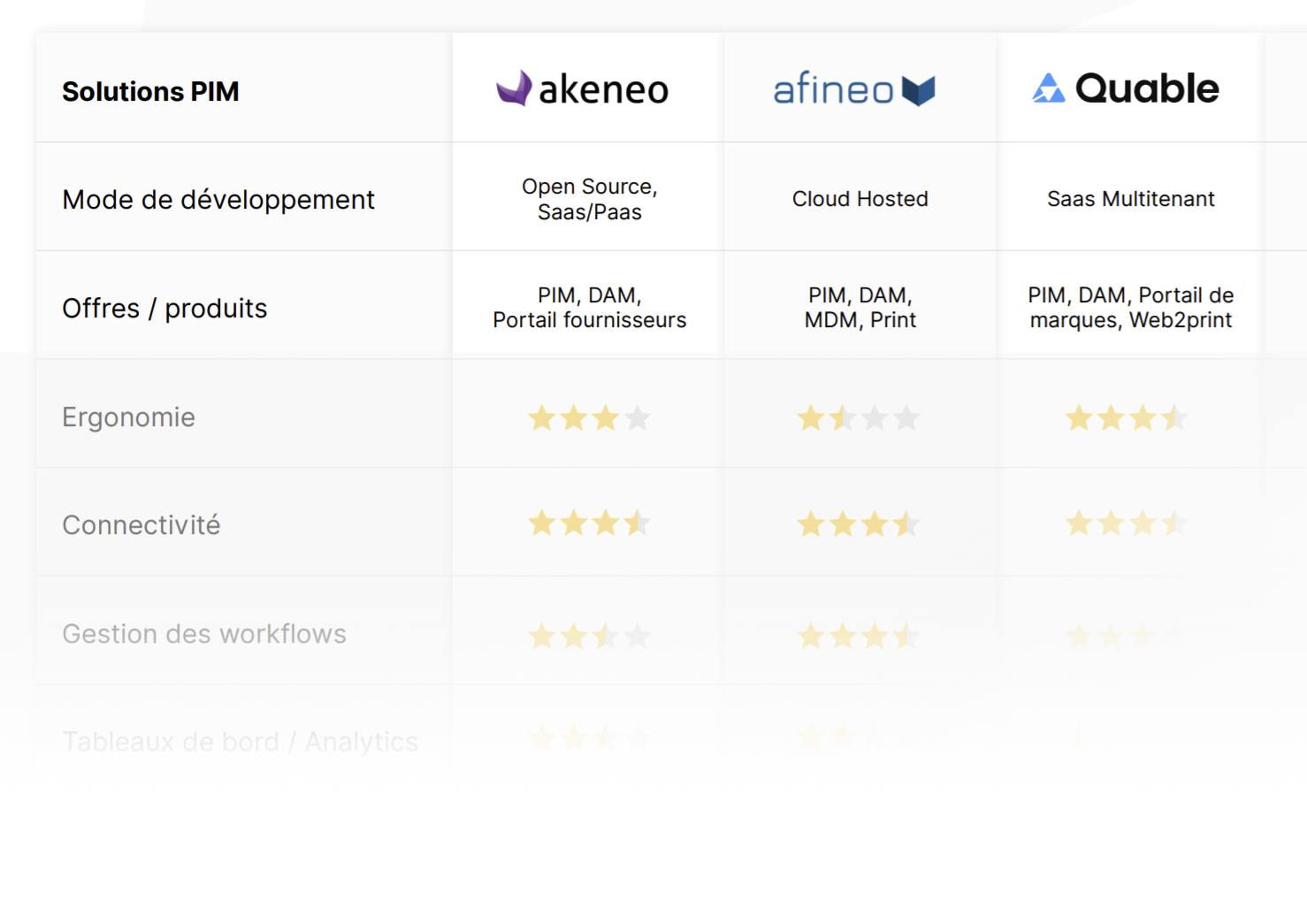Click the akeneo logo
The image size is (1307, 924).
[583, 88]
